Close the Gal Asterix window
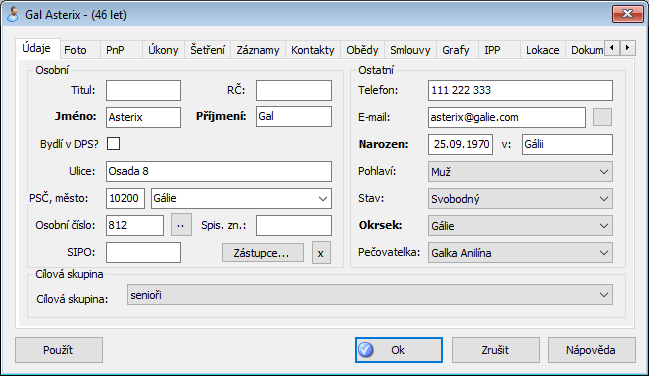The image size is (649, 376). [x=627, y=14]
